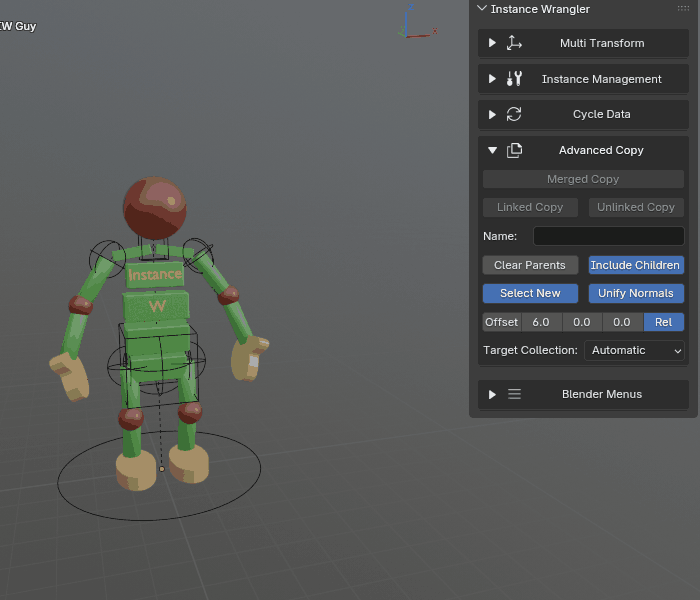Click the Target Collection label

coord(530,350)
